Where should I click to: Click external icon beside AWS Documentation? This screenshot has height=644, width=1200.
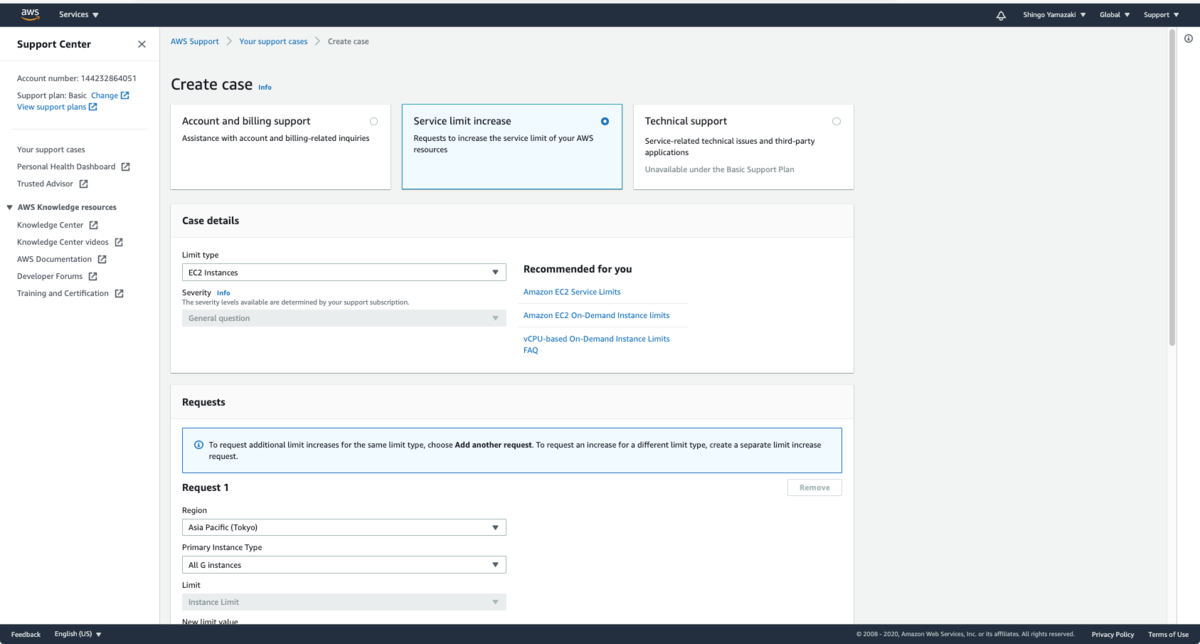(x=102, y=259)
